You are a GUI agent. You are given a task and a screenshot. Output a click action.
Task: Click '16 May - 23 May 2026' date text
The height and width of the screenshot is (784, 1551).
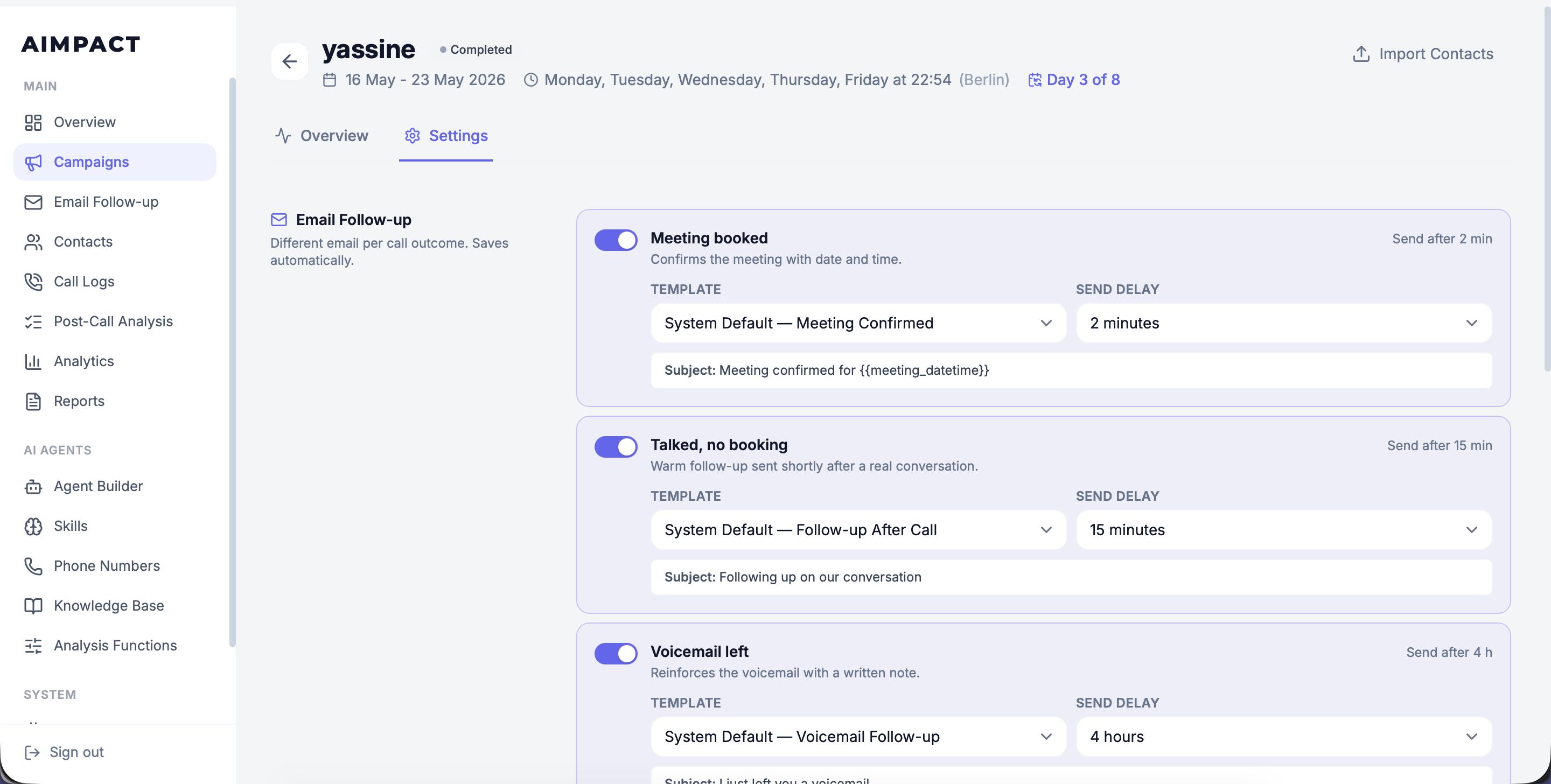(x=425, y=80)
